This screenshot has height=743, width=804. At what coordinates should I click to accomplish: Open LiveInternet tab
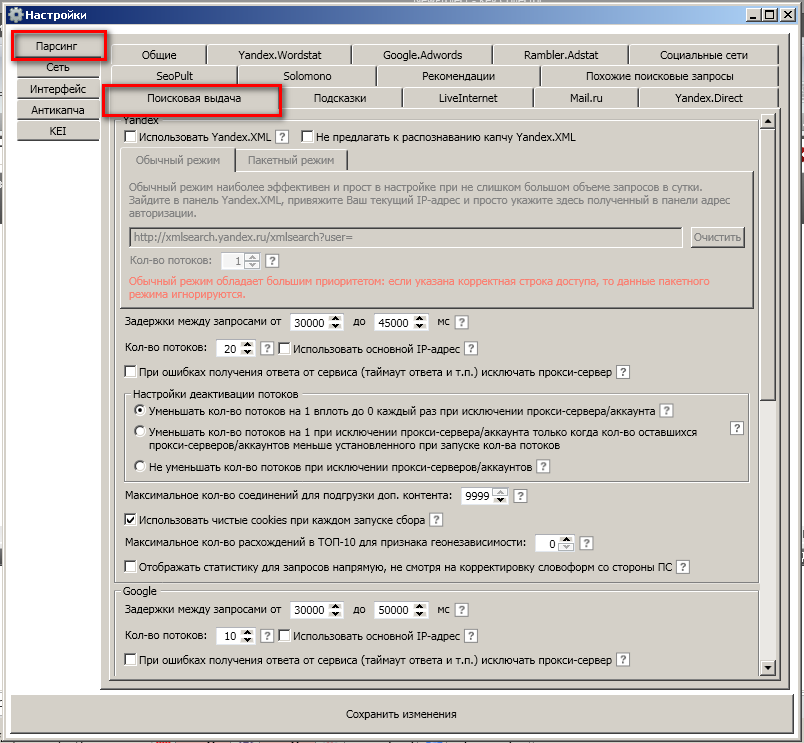[468, 98]
